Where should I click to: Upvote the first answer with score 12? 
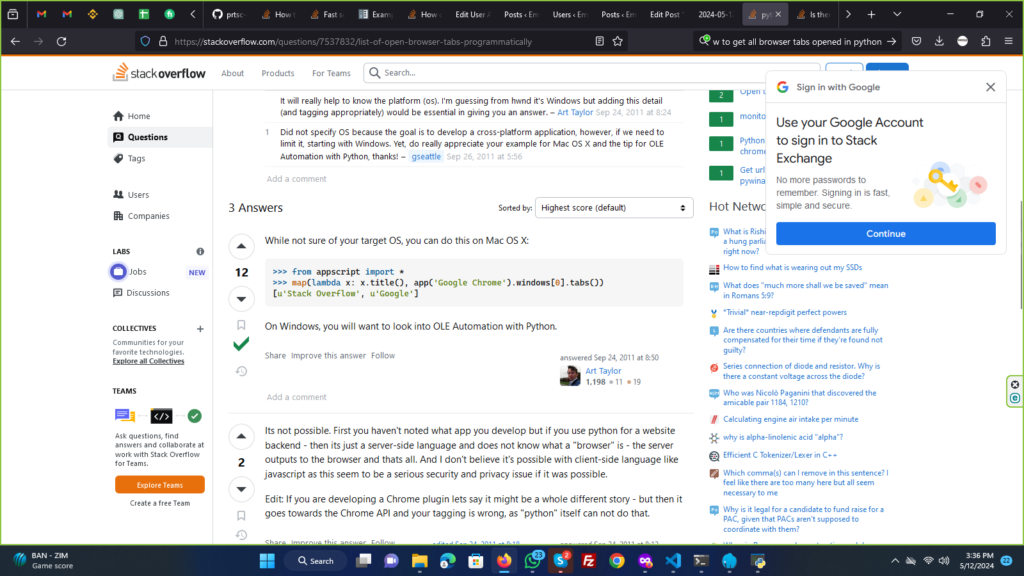tap(241, 246)
